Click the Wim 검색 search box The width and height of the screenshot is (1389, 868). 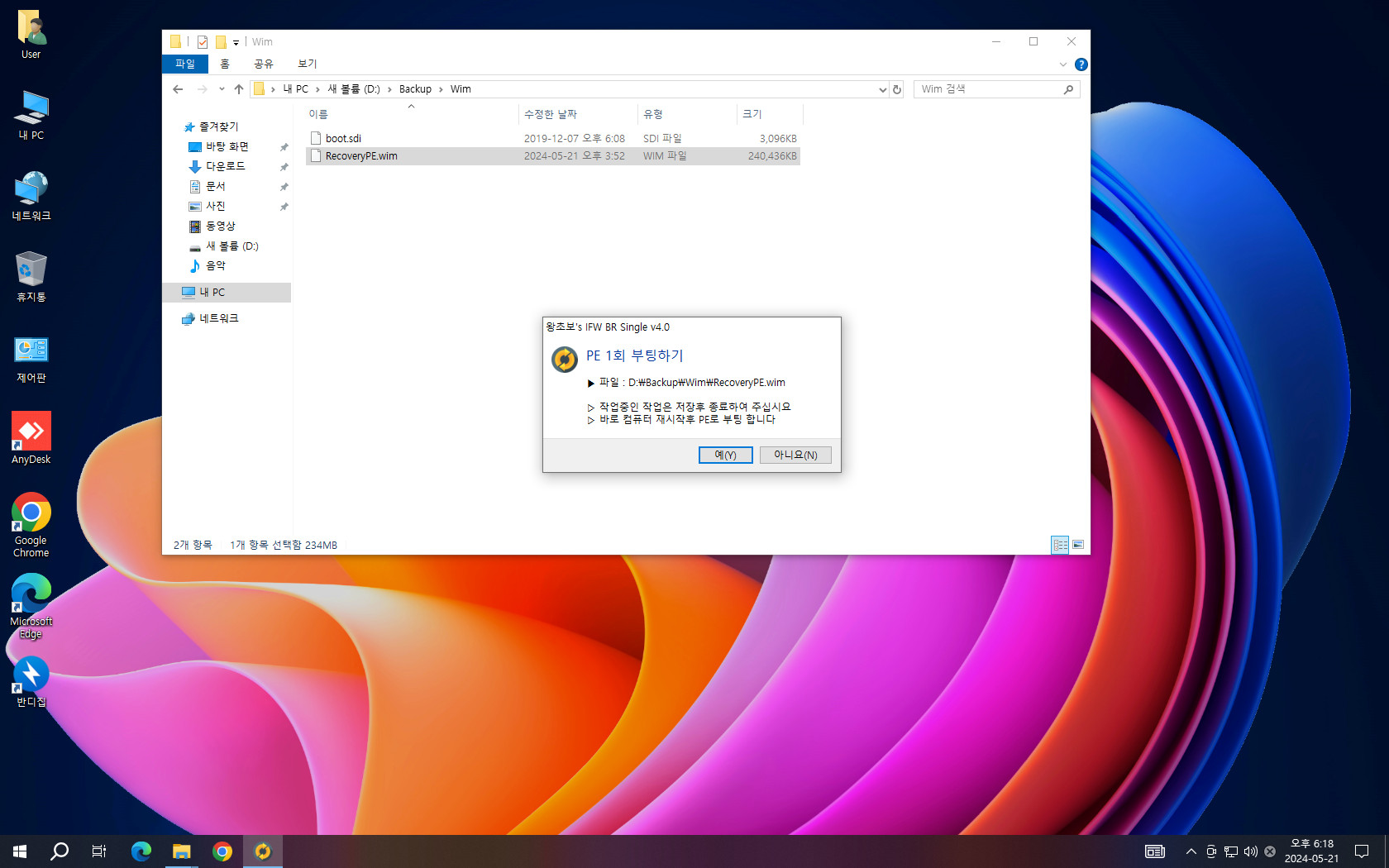pyautogui.click(x=996, y=89)
